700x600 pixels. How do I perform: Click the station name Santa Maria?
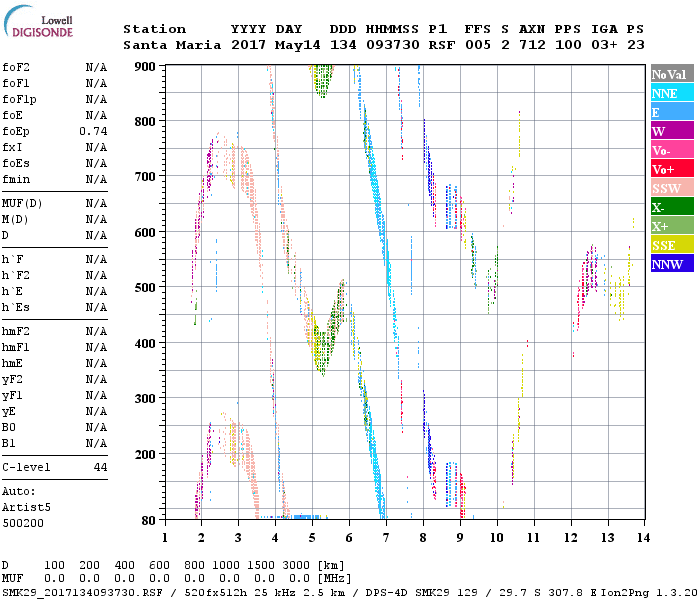click(172, 45)
